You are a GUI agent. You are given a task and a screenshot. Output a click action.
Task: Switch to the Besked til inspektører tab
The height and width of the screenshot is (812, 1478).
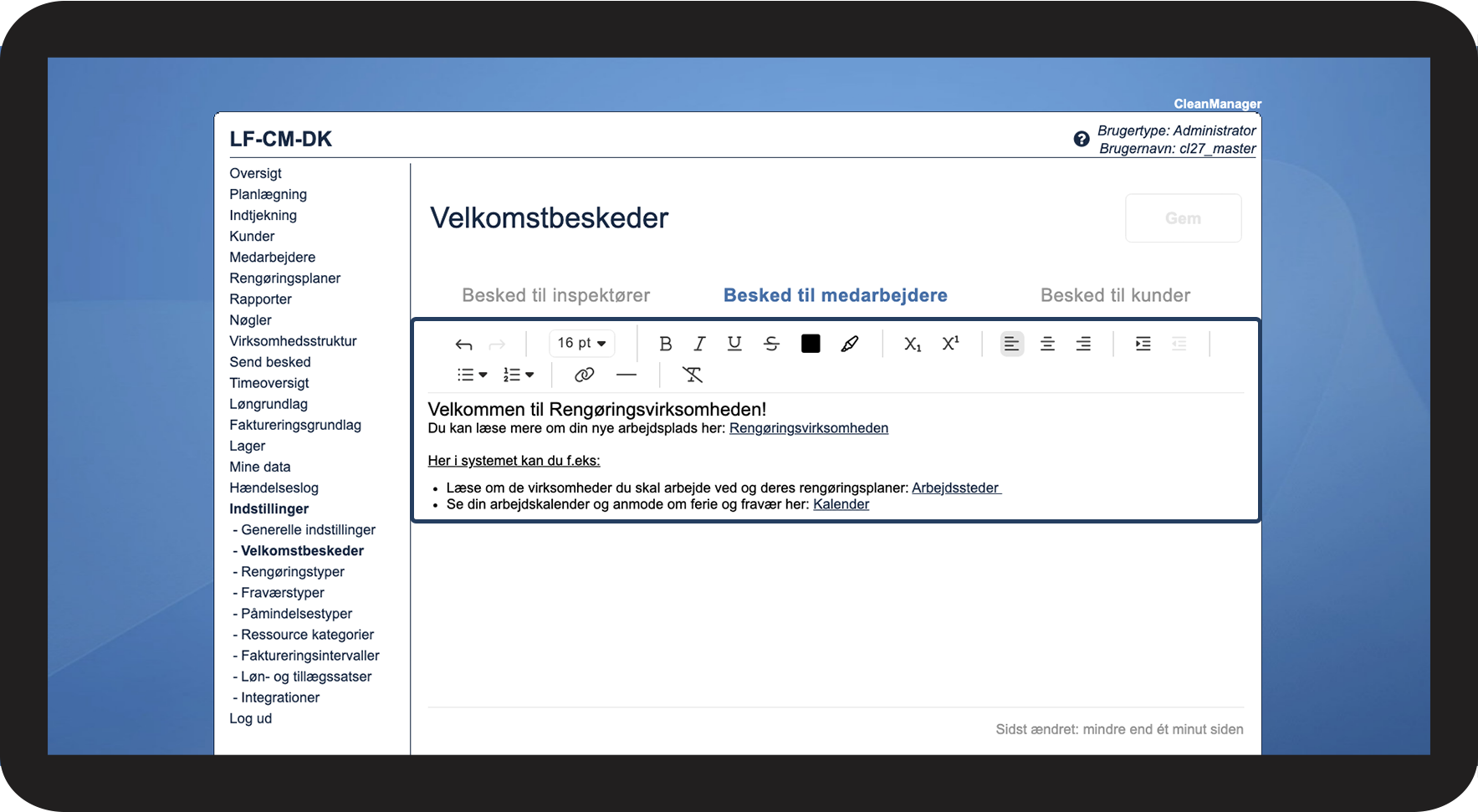coord(555,294)
